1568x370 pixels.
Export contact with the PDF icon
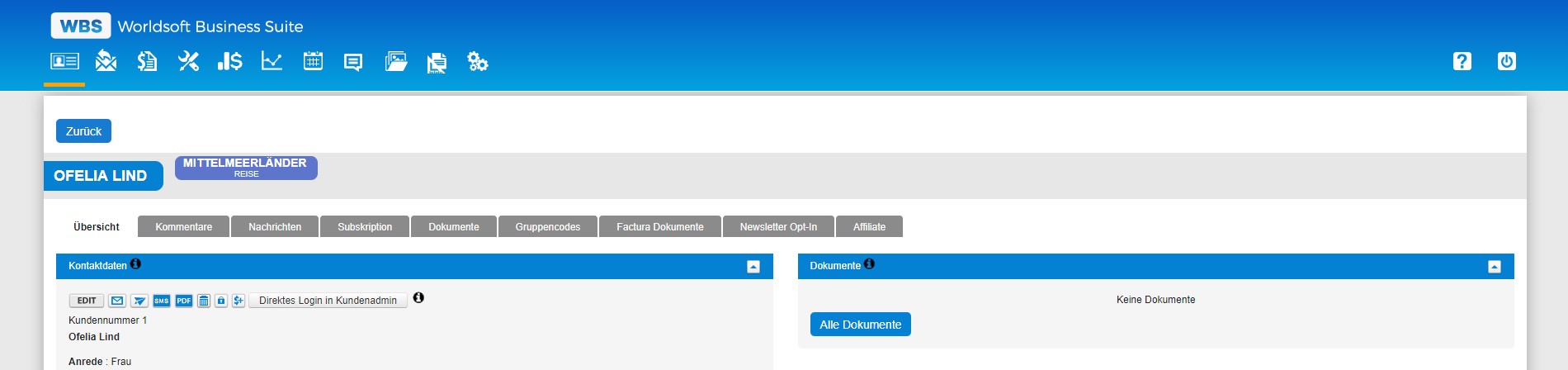click(184, 301)
